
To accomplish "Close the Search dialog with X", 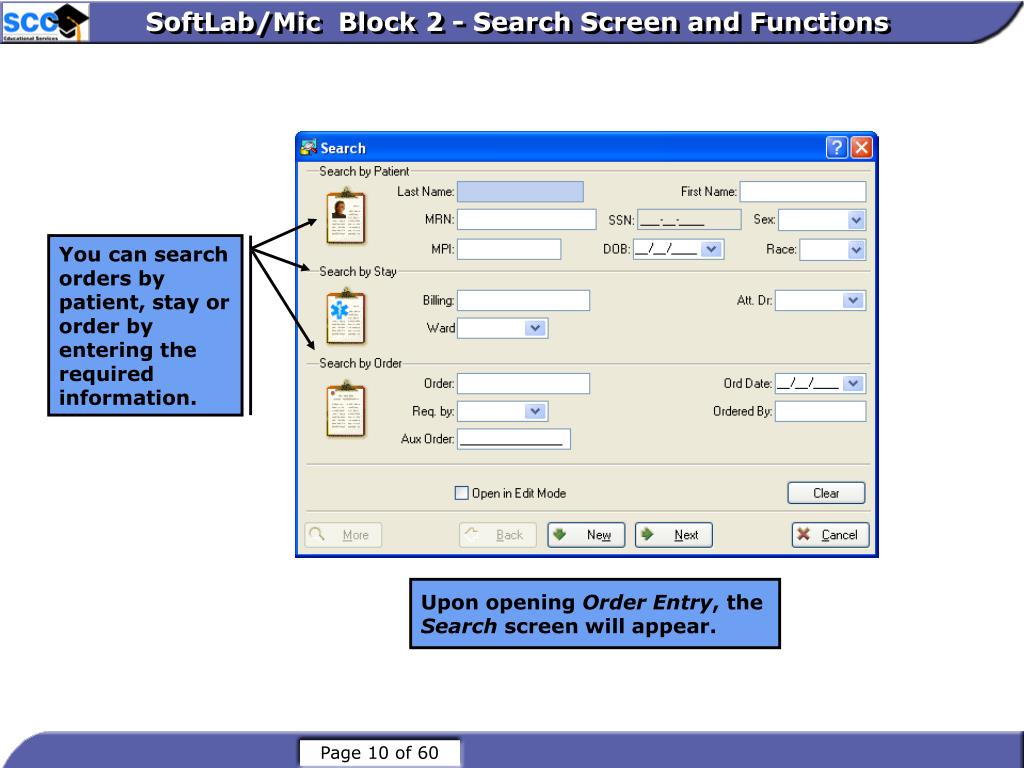I will coord(861,148).
